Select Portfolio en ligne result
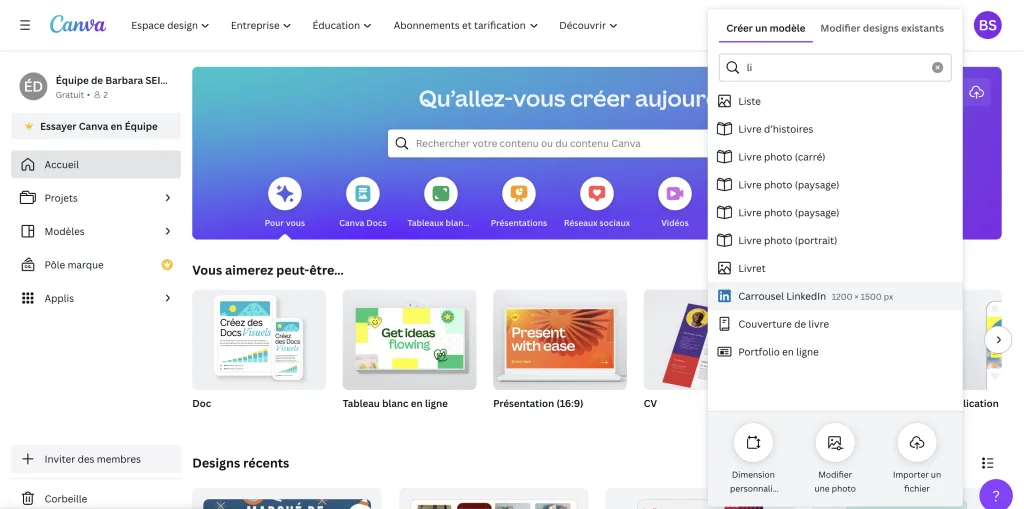Image resolution: width=1024 pixels, height=509 pixels. (835, 352)
